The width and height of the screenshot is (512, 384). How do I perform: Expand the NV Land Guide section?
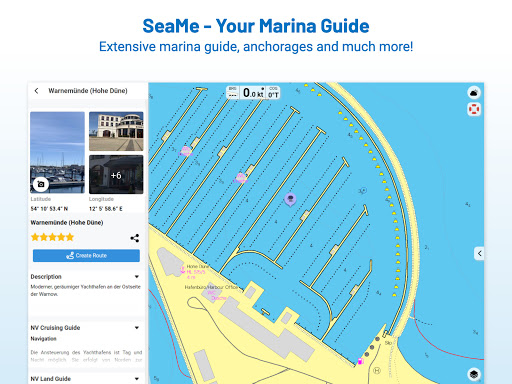[137, 379]
